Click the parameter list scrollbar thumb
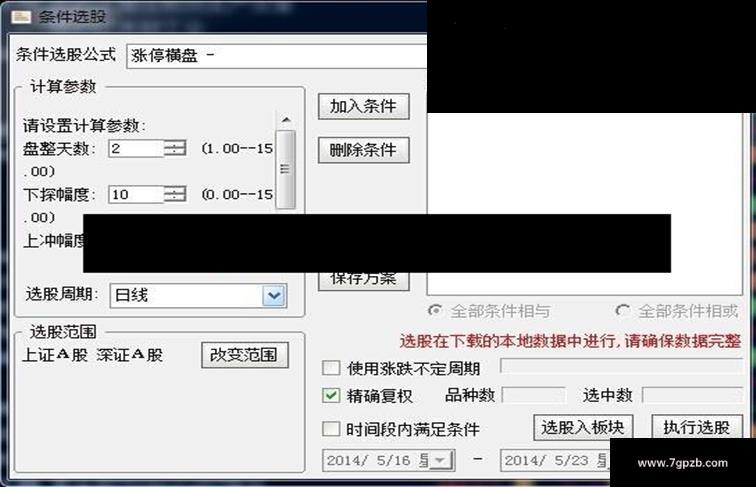Image resolution: width=756 pixels, height=487 pixels. [286, 169]
